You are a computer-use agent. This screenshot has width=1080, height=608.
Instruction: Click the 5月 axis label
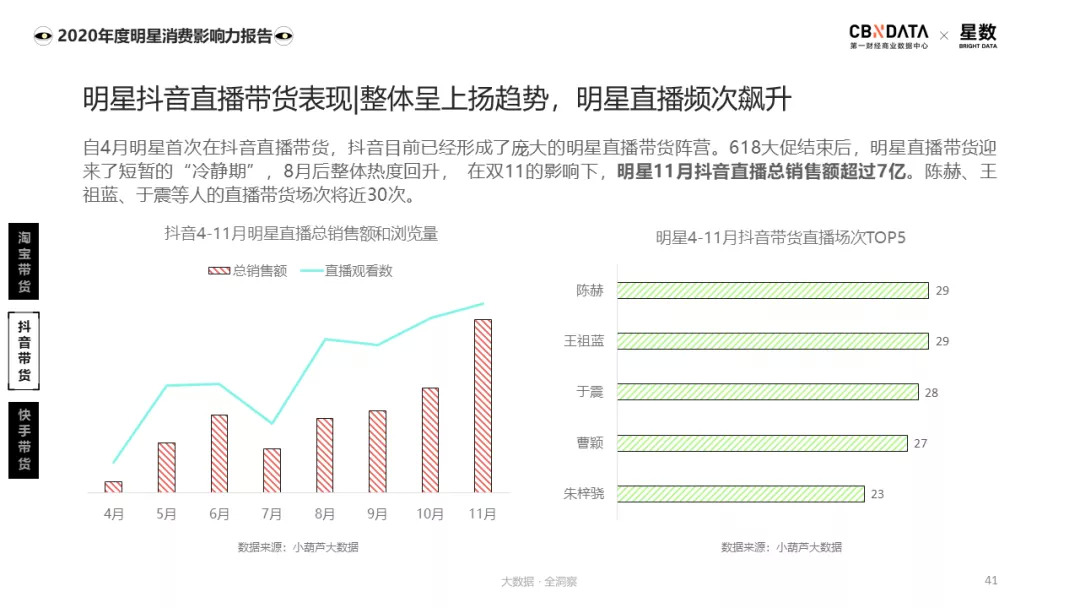(x=167, y=514)
